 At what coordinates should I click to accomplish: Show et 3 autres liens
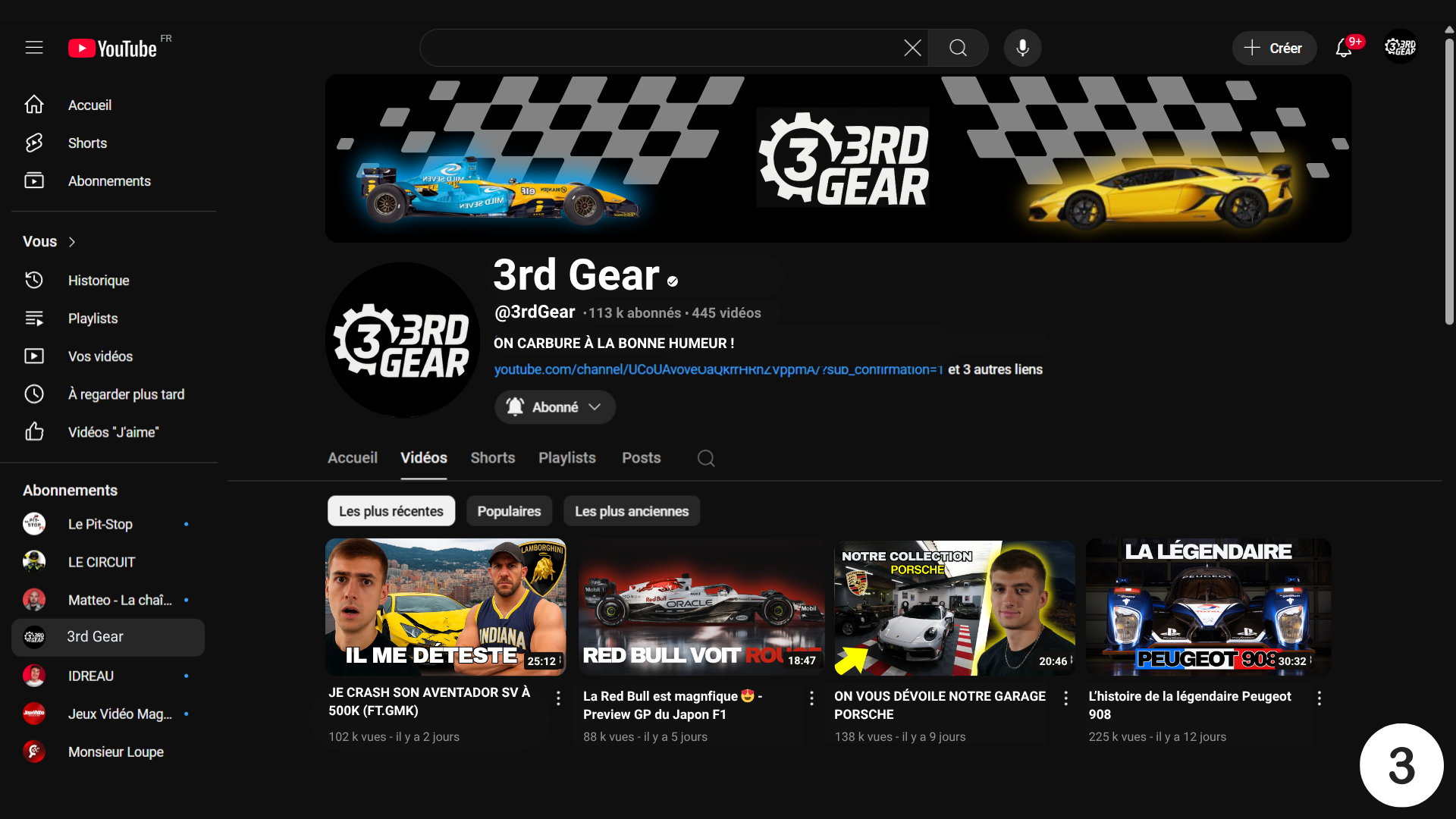click(x=995, y=369)
